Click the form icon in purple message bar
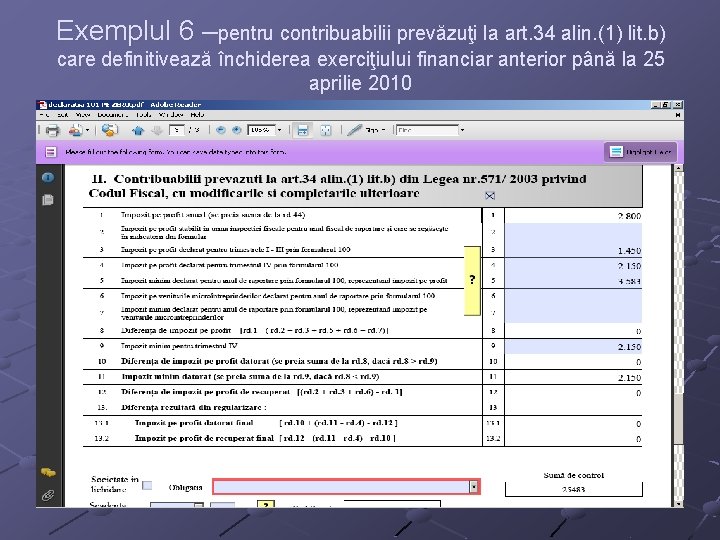The width and height of the screenshot is (720, 540). coord(51,152)
